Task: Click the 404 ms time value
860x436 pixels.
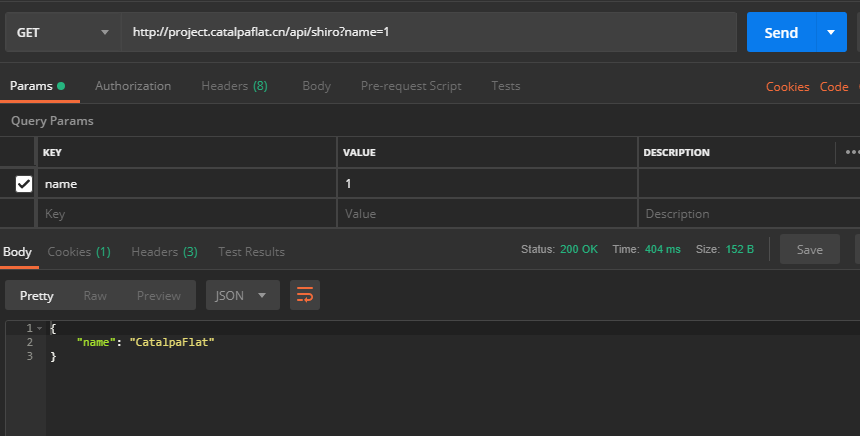Action: (x=663, y=249)
